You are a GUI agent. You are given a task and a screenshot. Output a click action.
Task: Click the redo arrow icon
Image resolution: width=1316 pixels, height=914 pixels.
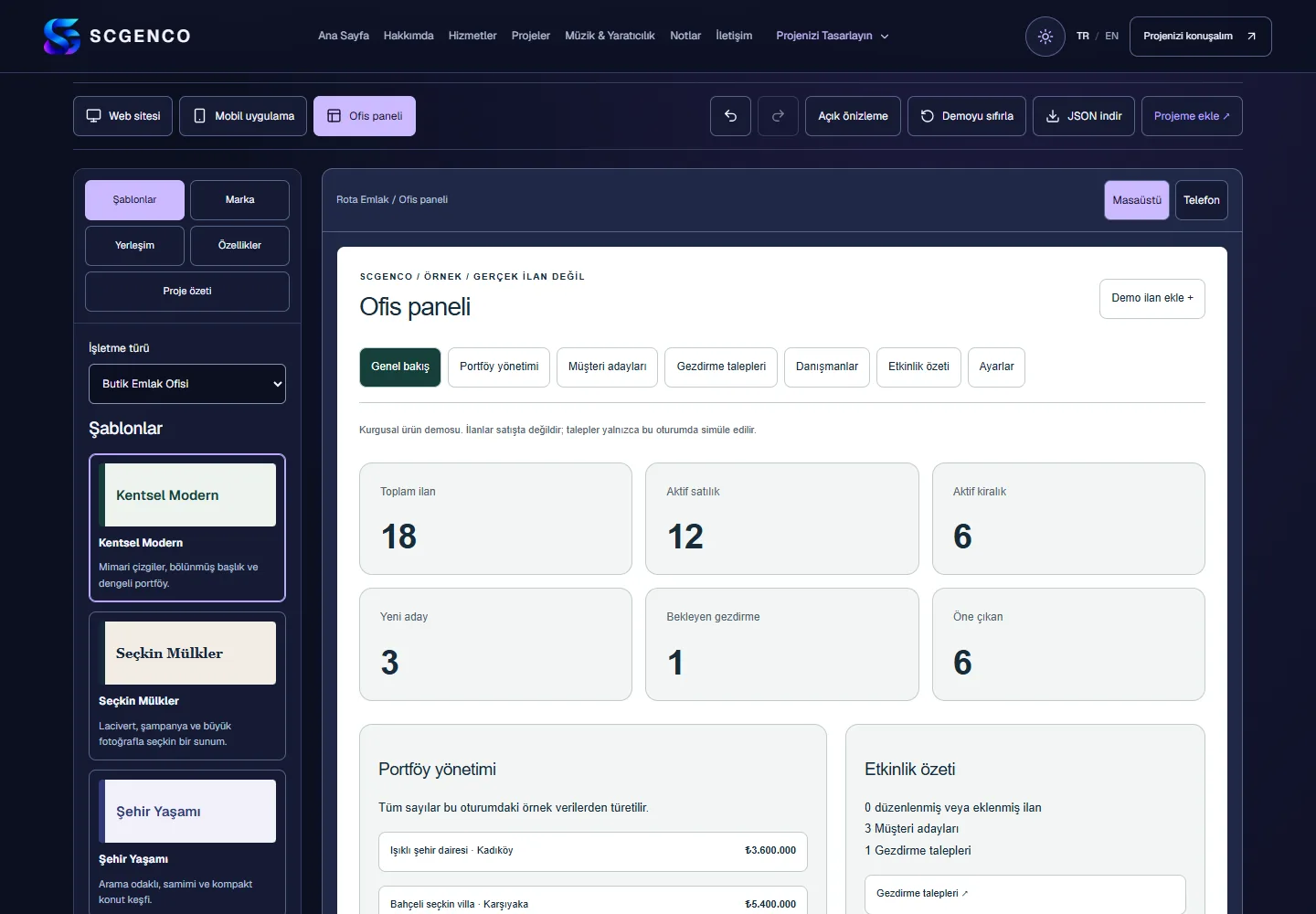(778, 116)
